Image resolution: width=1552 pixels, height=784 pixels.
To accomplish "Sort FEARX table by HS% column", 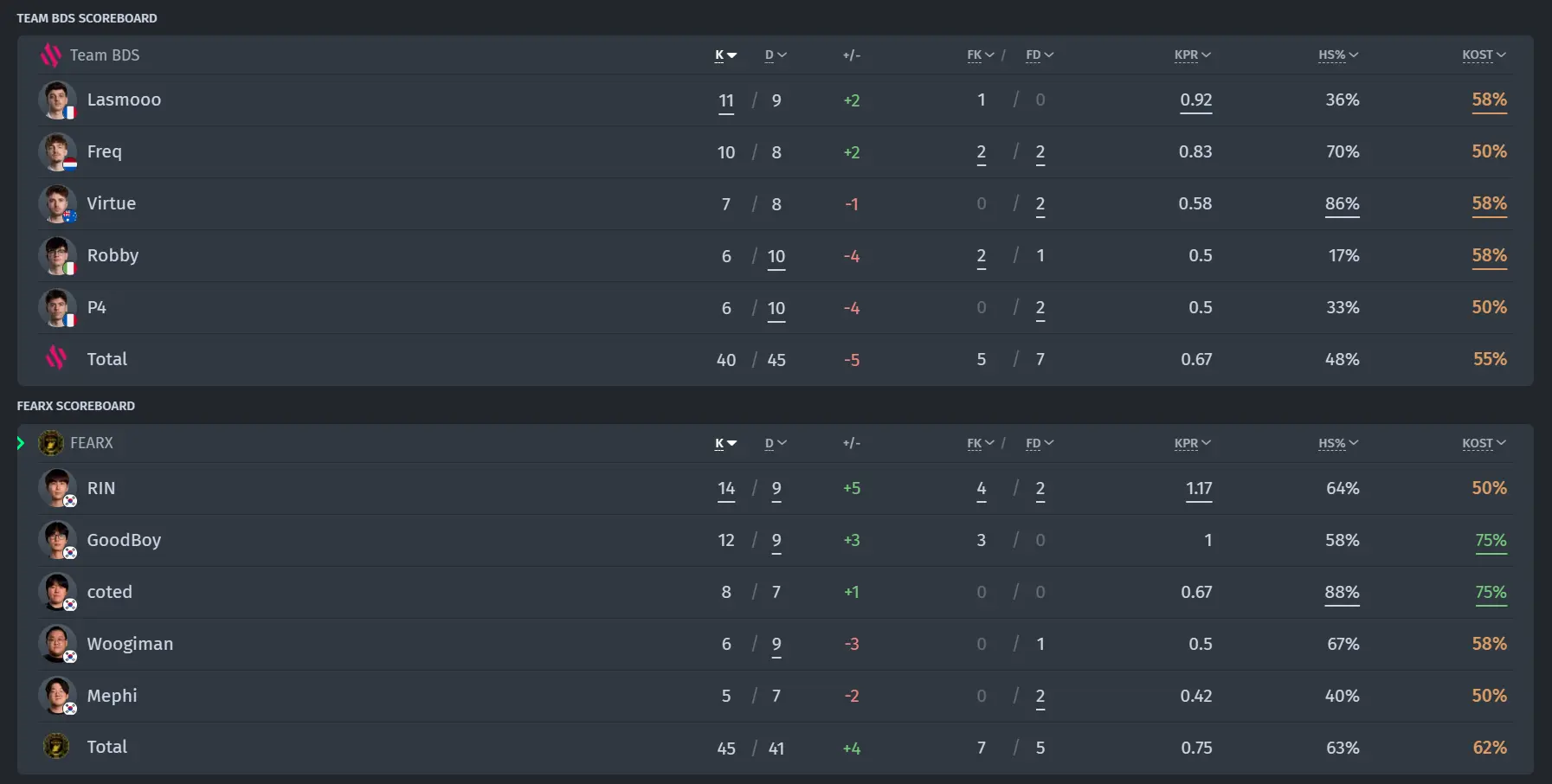I will coord(1338,444).
